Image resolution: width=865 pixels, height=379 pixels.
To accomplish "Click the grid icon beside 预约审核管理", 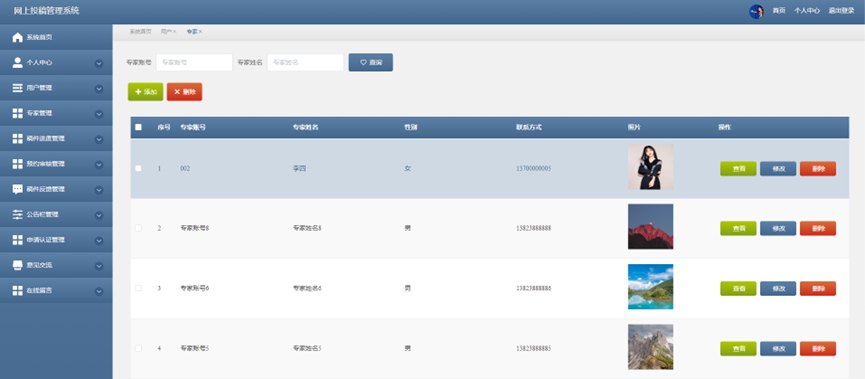I will click(18, 164).
